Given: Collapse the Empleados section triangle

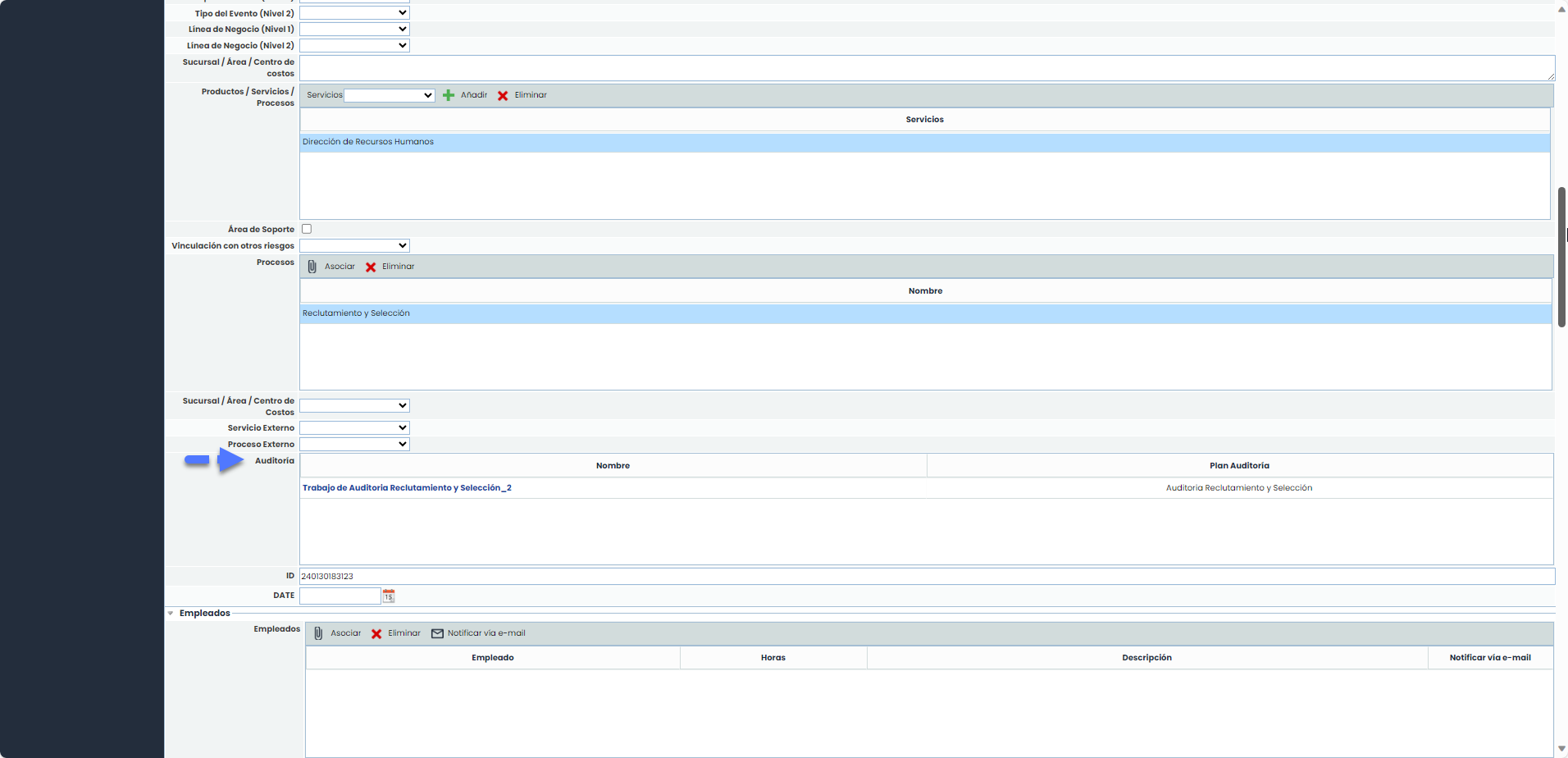Looking at the screenshot, I should 171,614.
